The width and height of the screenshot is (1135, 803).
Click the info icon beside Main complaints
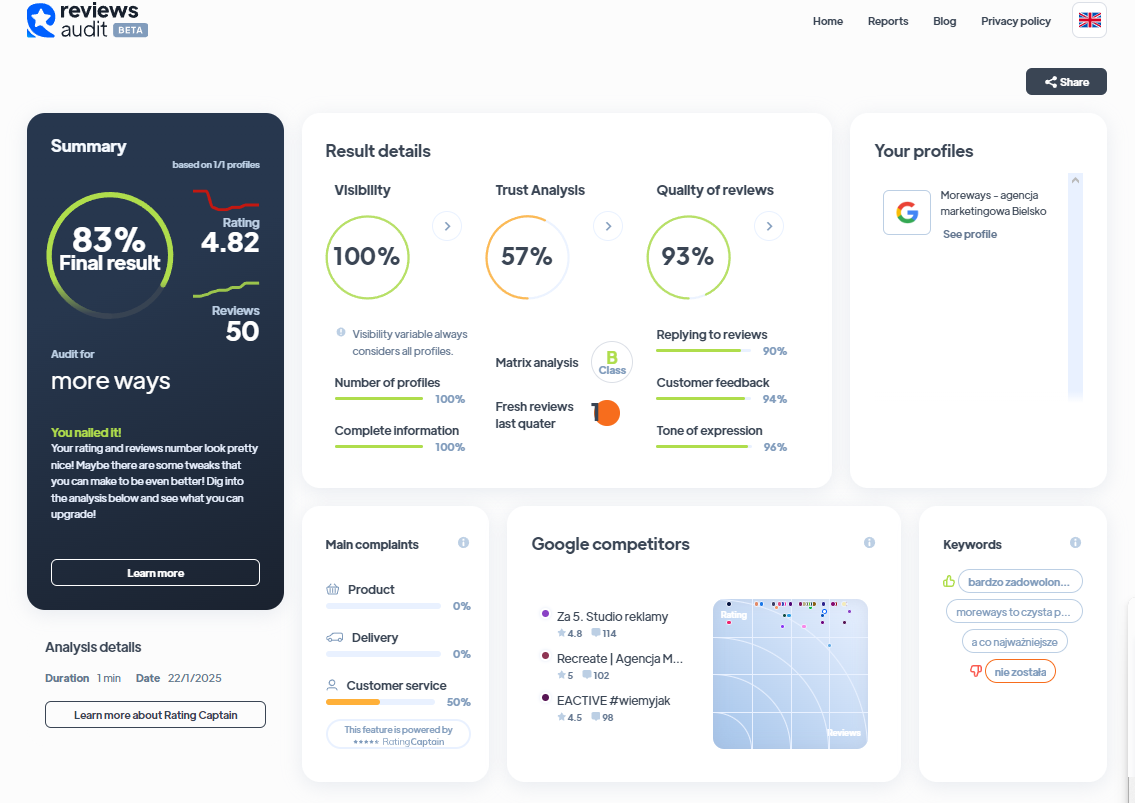click(x=463, y=543)
